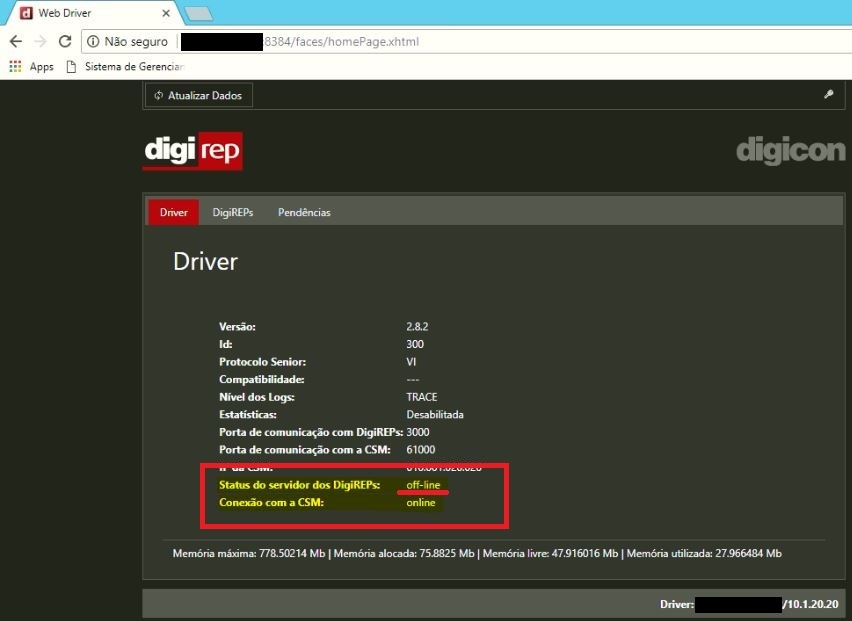852x621 pixels.
Task: Open the Apps grid in the bookmarks bar
Action: [30, 67]
